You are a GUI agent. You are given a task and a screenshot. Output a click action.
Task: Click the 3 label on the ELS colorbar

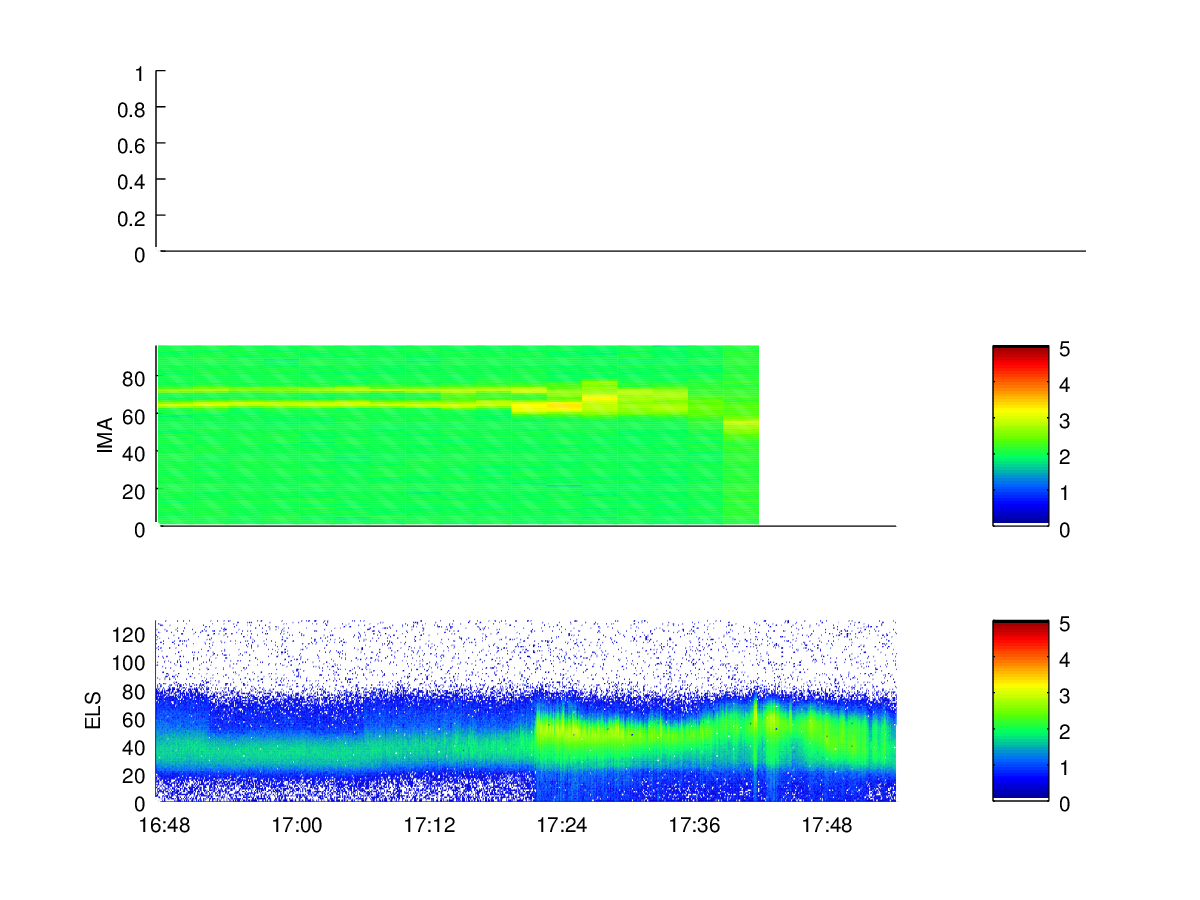(1065, 696)
